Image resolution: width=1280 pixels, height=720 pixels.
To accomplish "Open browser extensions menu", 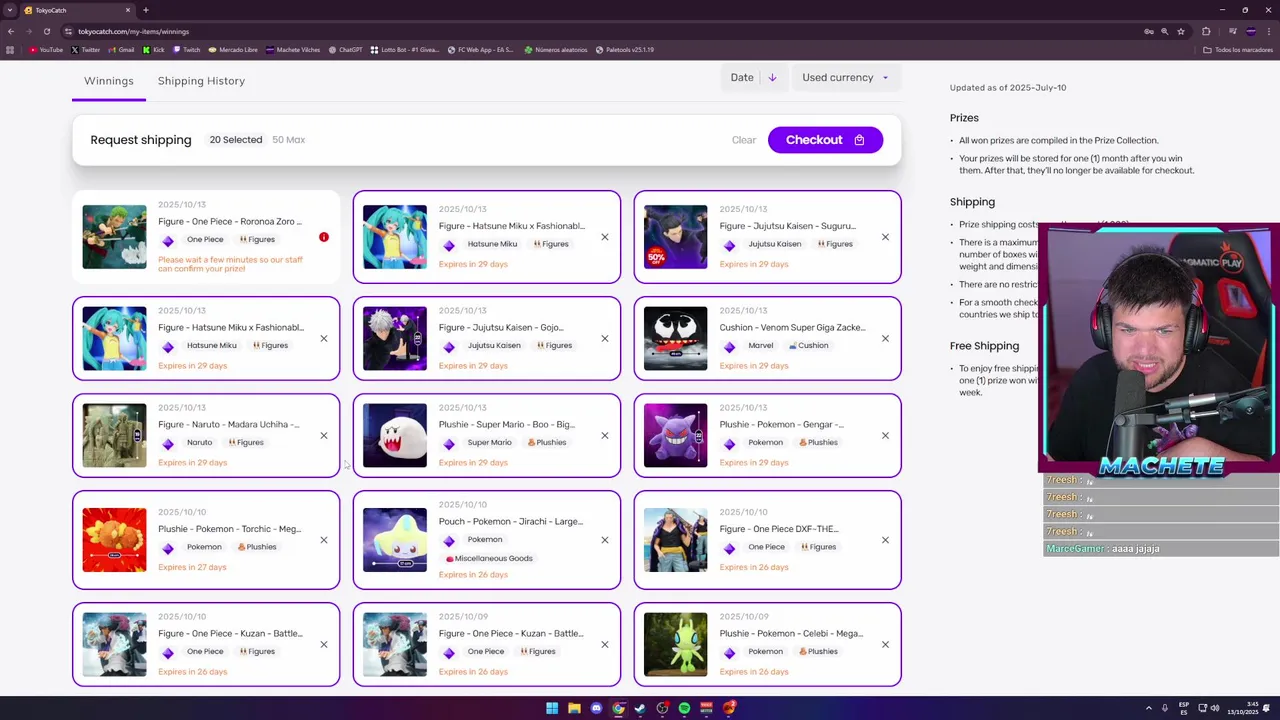I will point(1206,31).
